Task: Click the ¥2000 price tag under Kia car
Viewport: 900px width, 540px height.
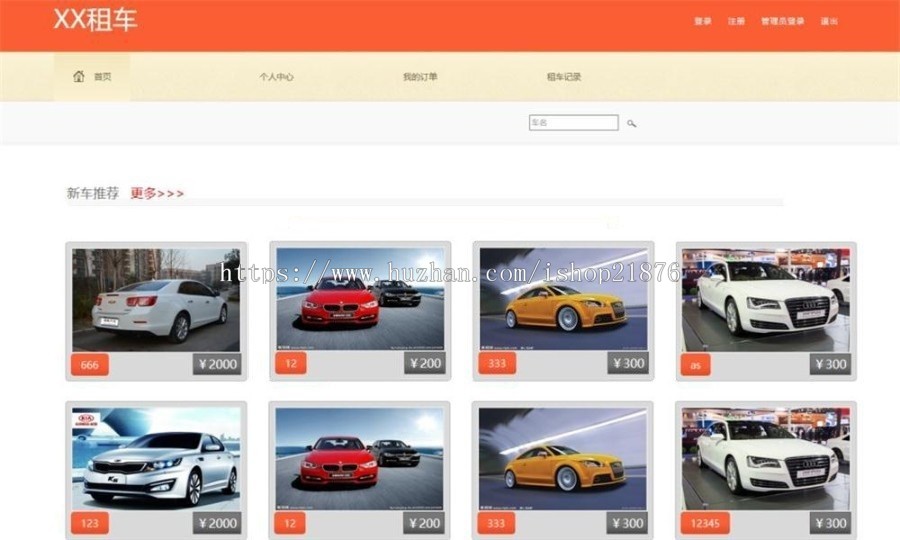Action: (x=217, y=523)
